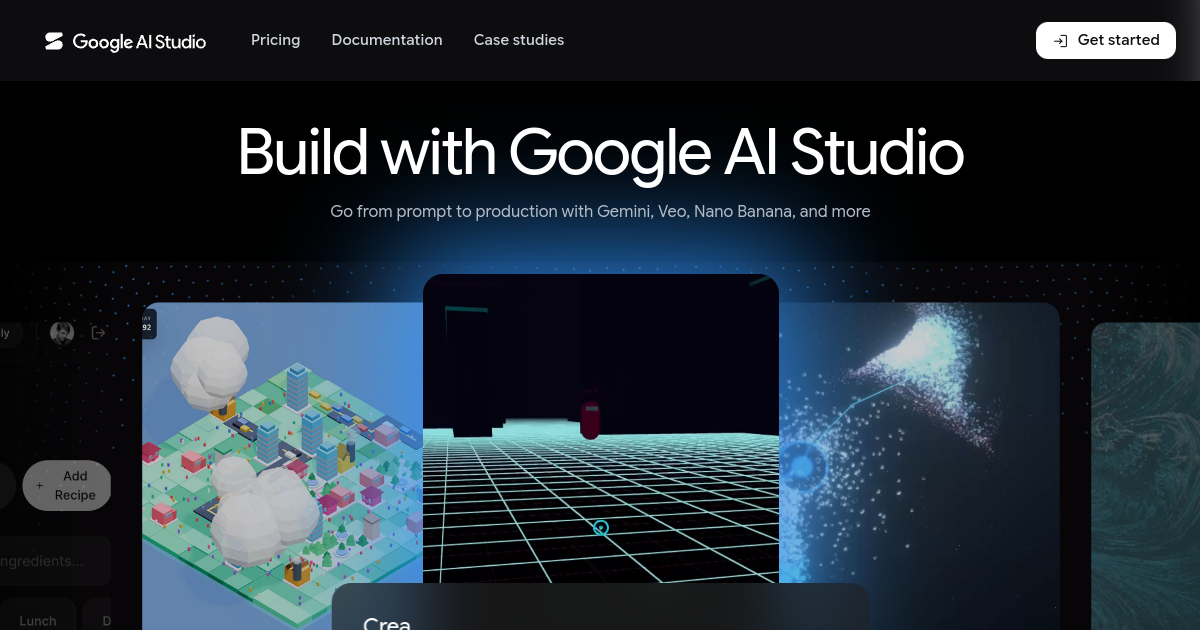1200x630 pixels.
Task: Click the Add Recipe button
Action: [x=67, y=485]
